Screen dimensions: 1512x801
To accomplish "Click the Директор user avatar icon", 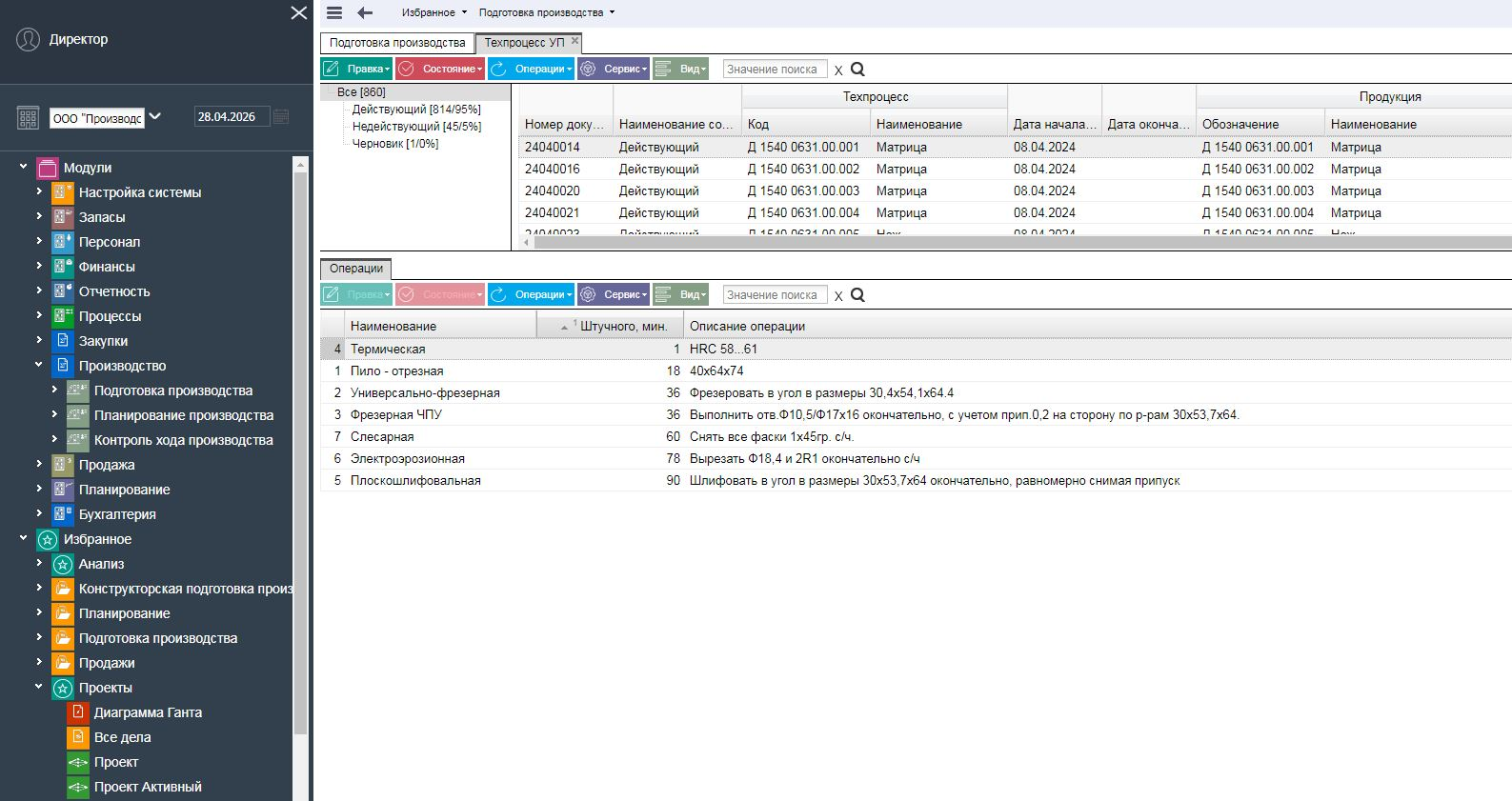I will point(29,39).
